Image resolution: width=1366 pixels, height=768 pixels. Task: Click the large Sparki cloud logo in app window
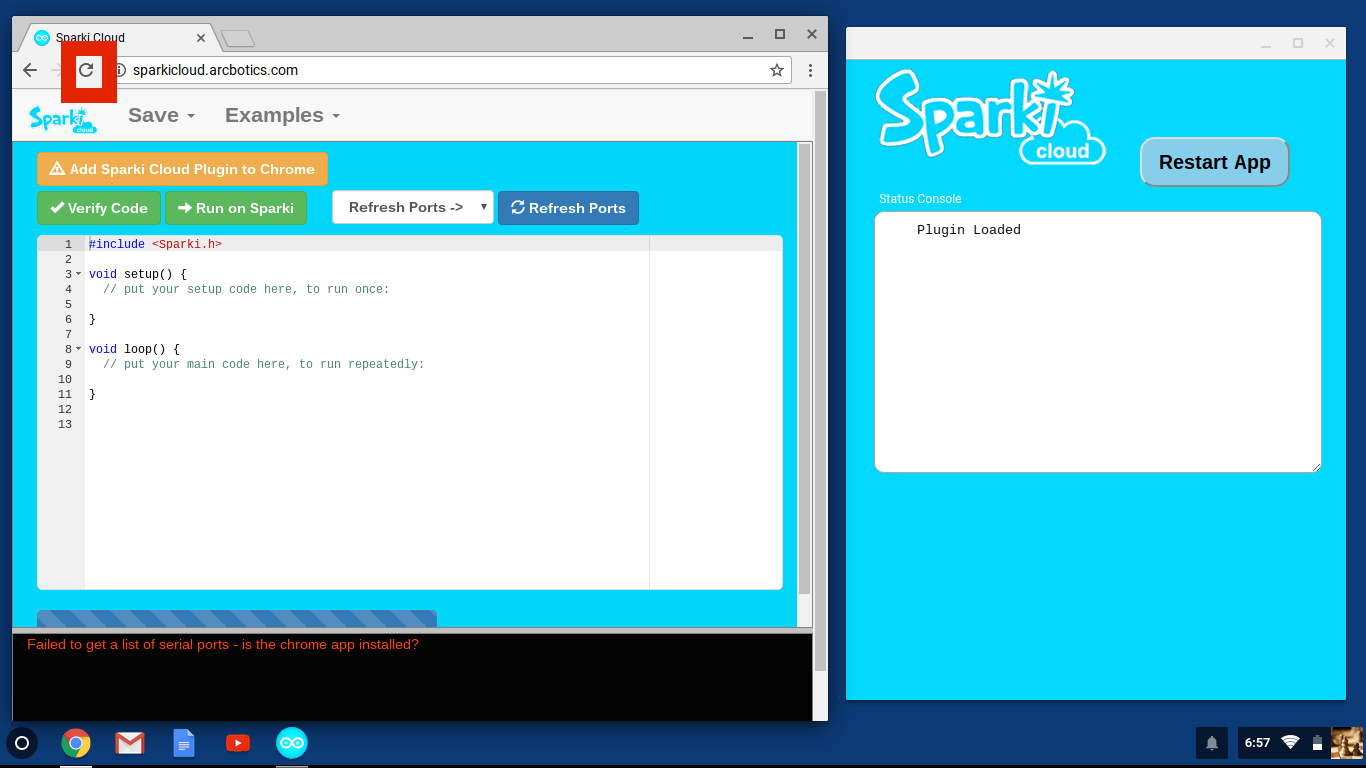point(990,118)
